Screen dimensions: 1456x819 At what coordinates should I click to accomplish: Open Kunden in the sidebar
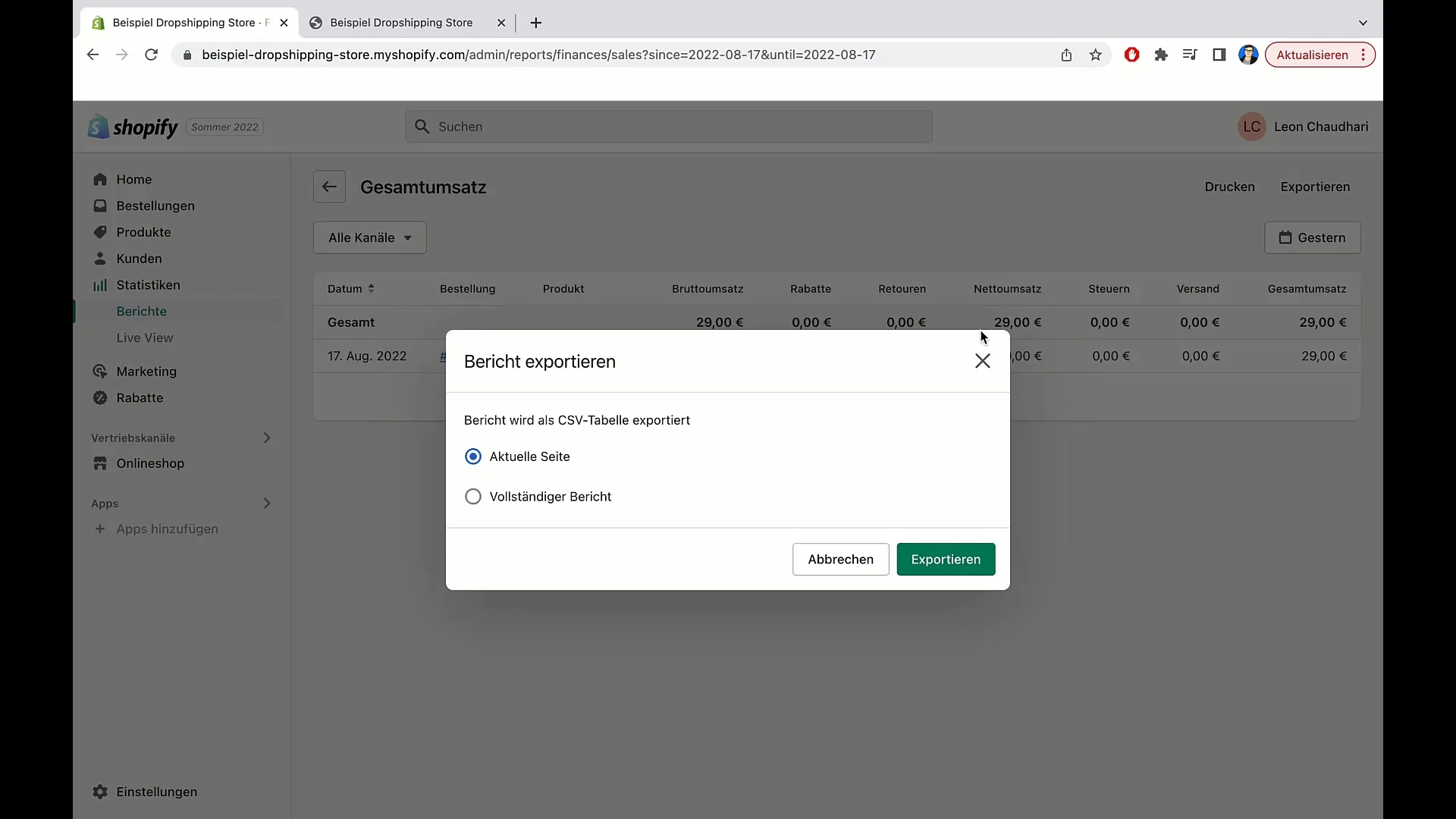tap(139, 259)
